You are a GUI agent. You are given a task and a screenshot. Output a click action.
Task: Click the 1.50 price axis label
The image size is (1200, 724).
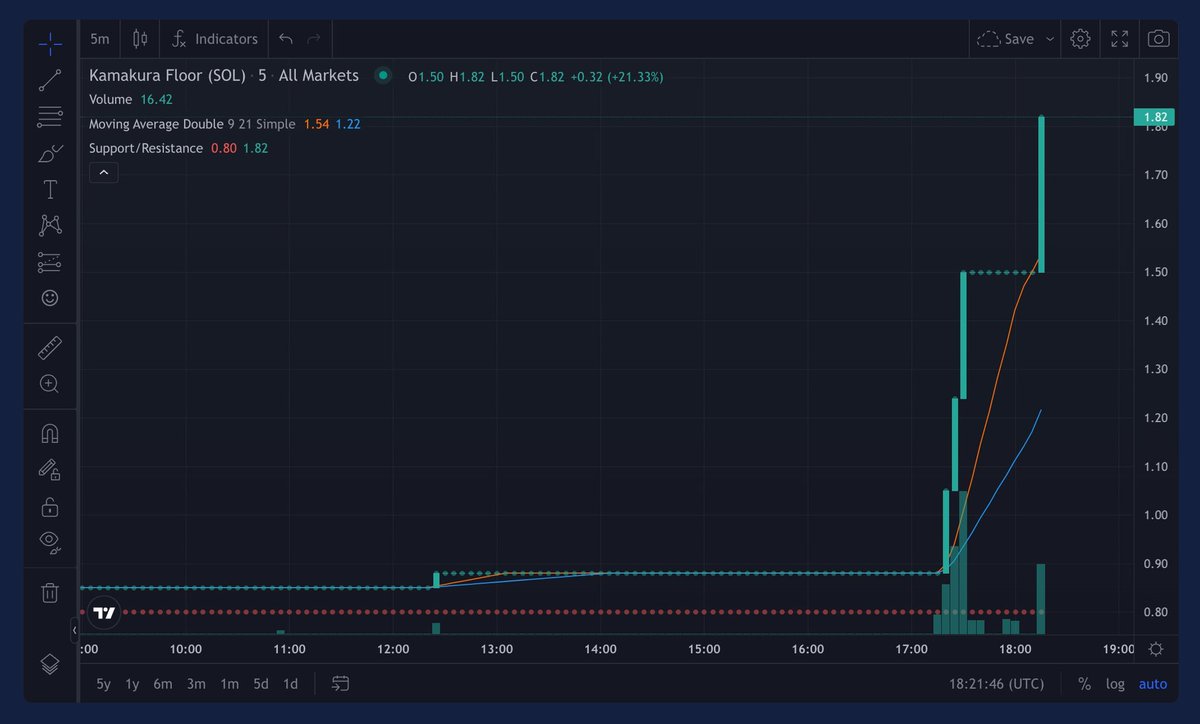coord(1156,272)
